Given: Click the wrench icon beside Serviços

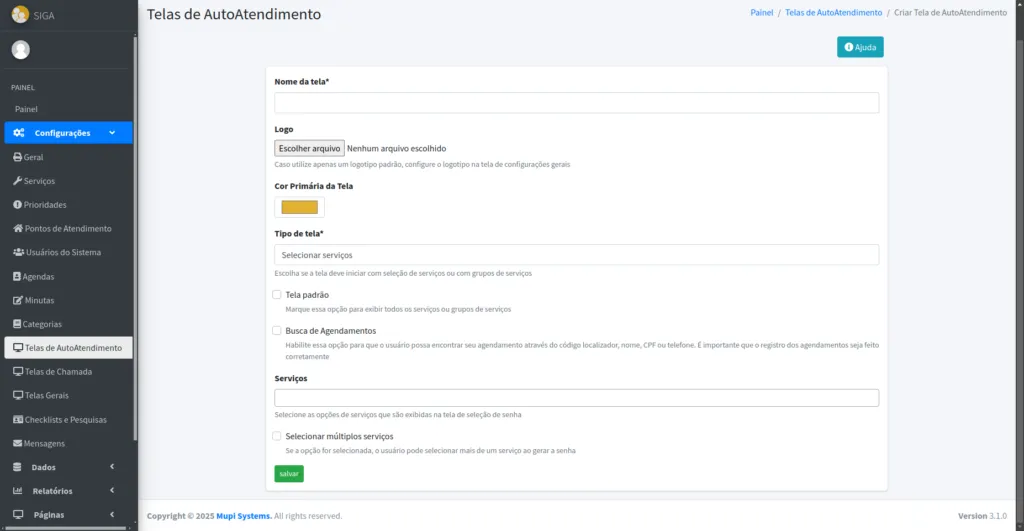Looking at the screenshot, I should (17, 181).
